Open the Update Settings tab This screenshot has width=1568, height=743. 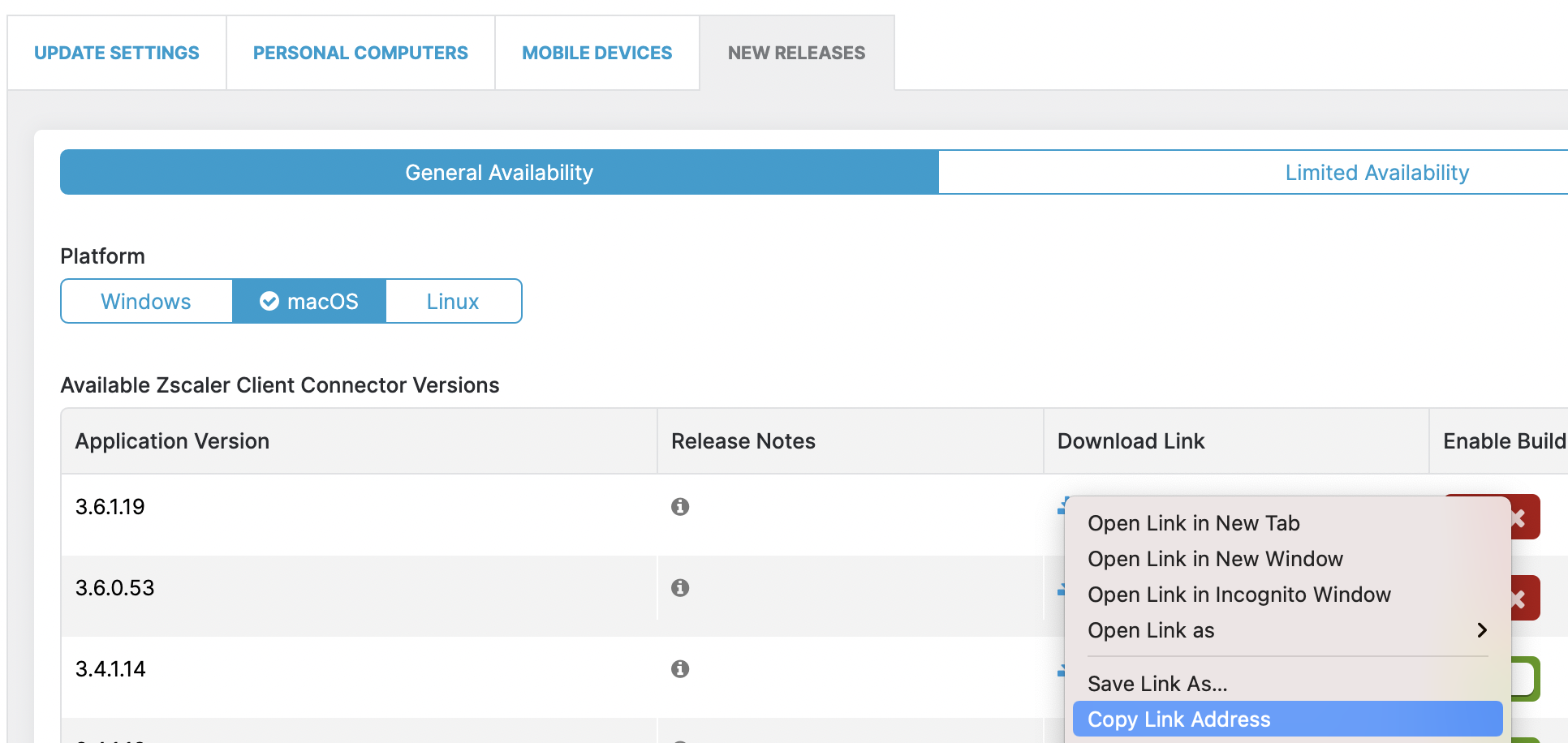pos(116,52)
